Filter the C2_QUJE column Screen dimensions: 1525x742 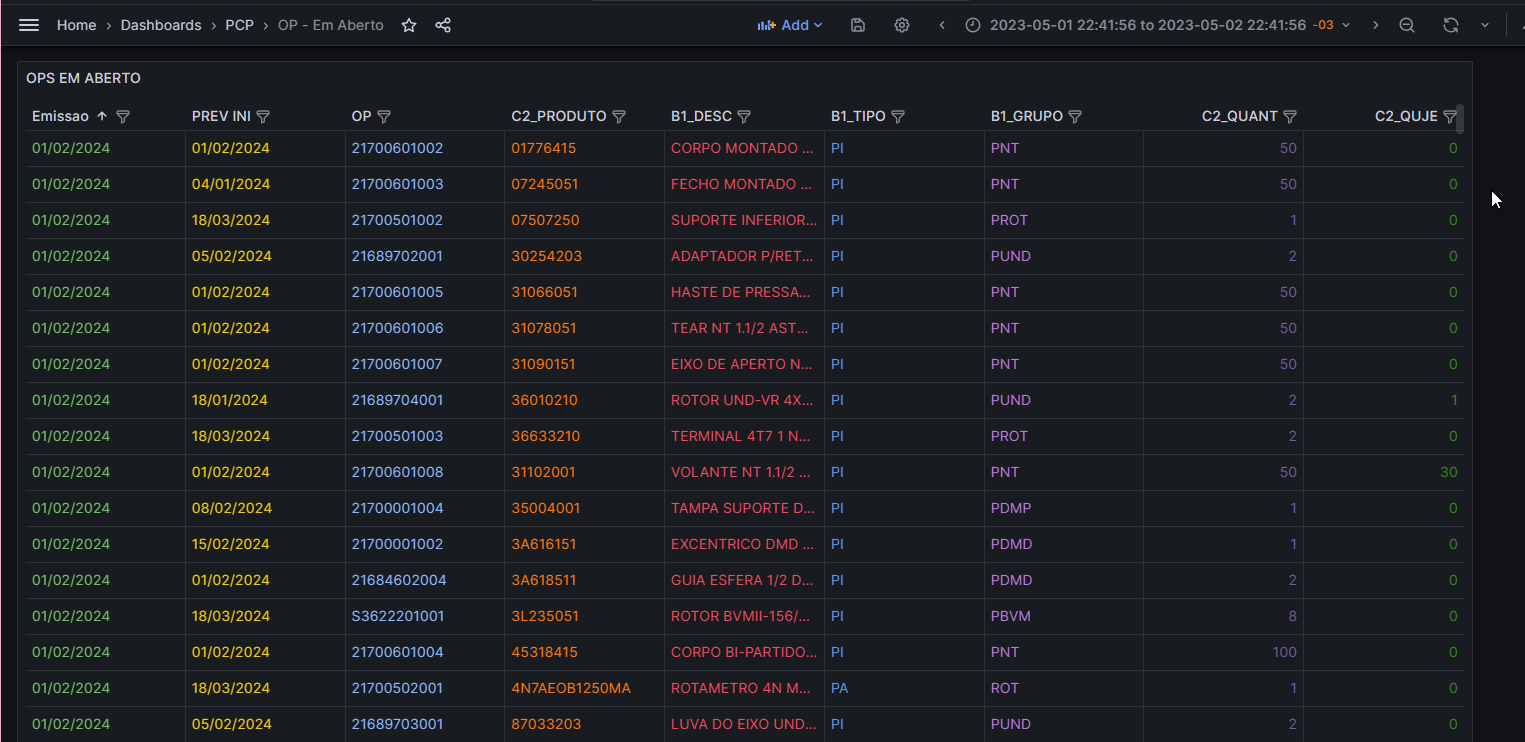1450,116
